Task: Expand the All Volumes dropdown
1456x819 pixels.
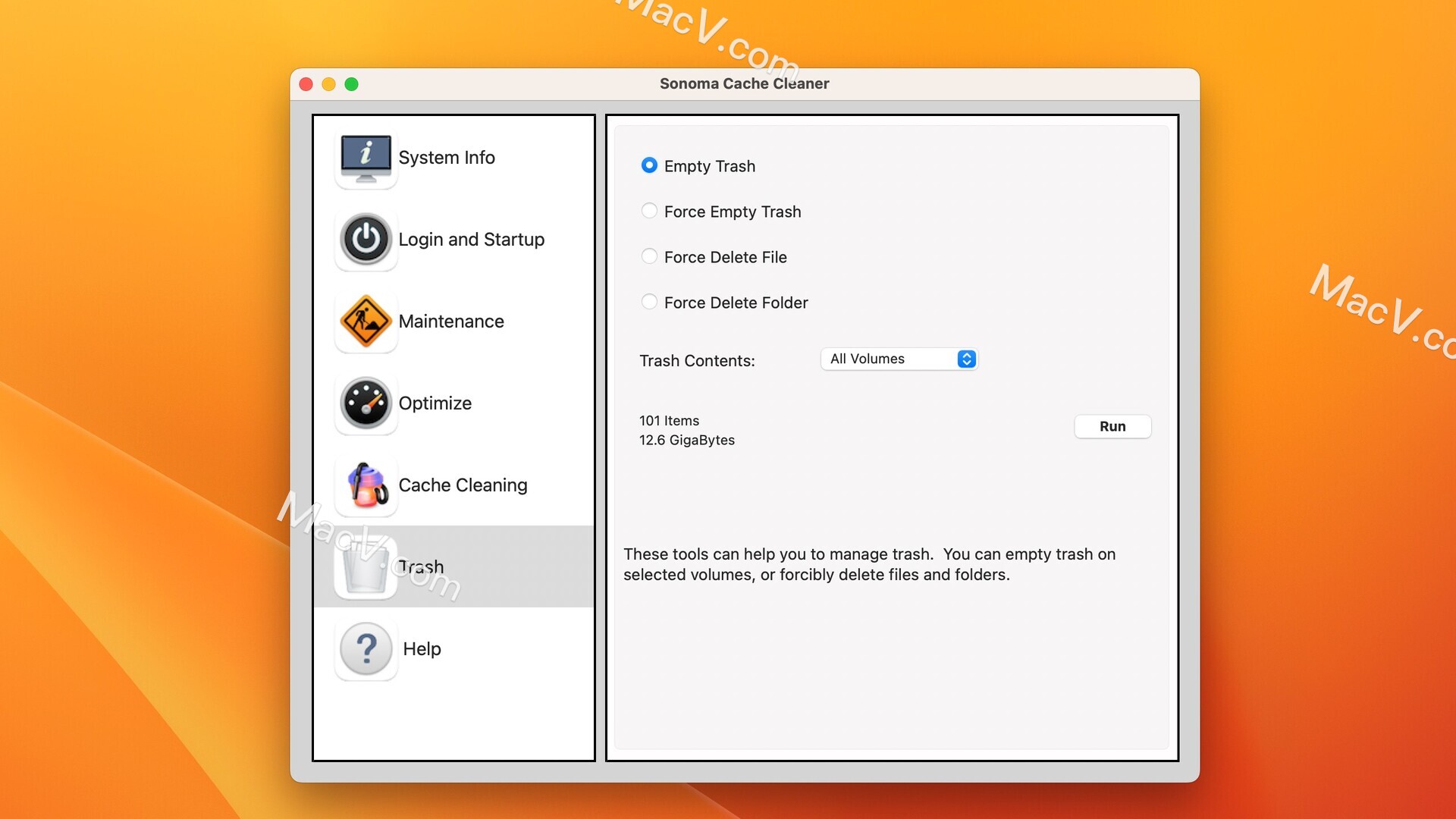Action: point(899,359)
